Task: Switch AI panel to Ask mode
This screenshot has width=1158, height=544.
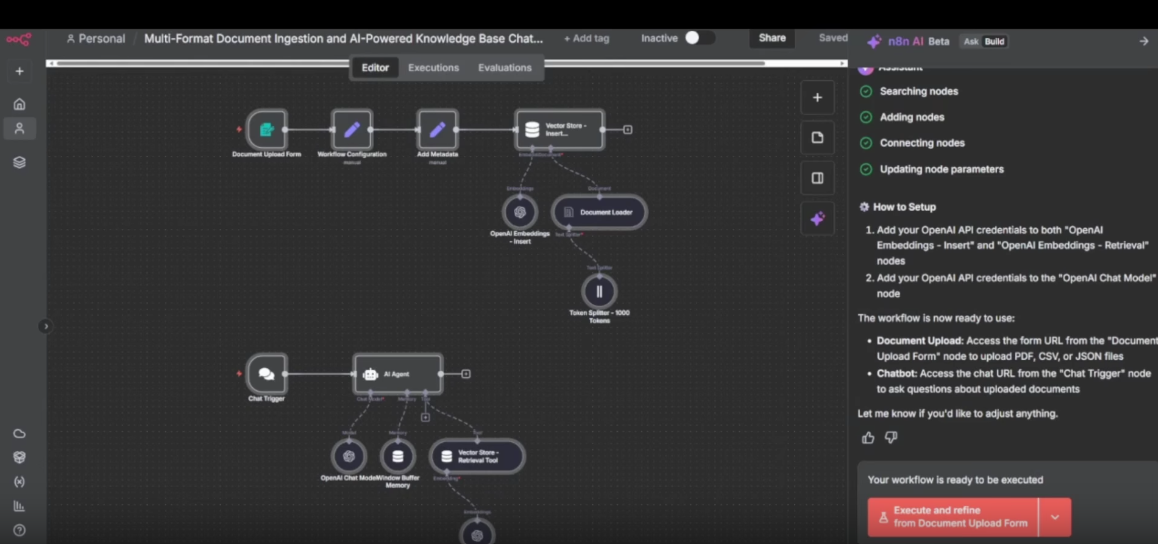Action: point(971,42)
